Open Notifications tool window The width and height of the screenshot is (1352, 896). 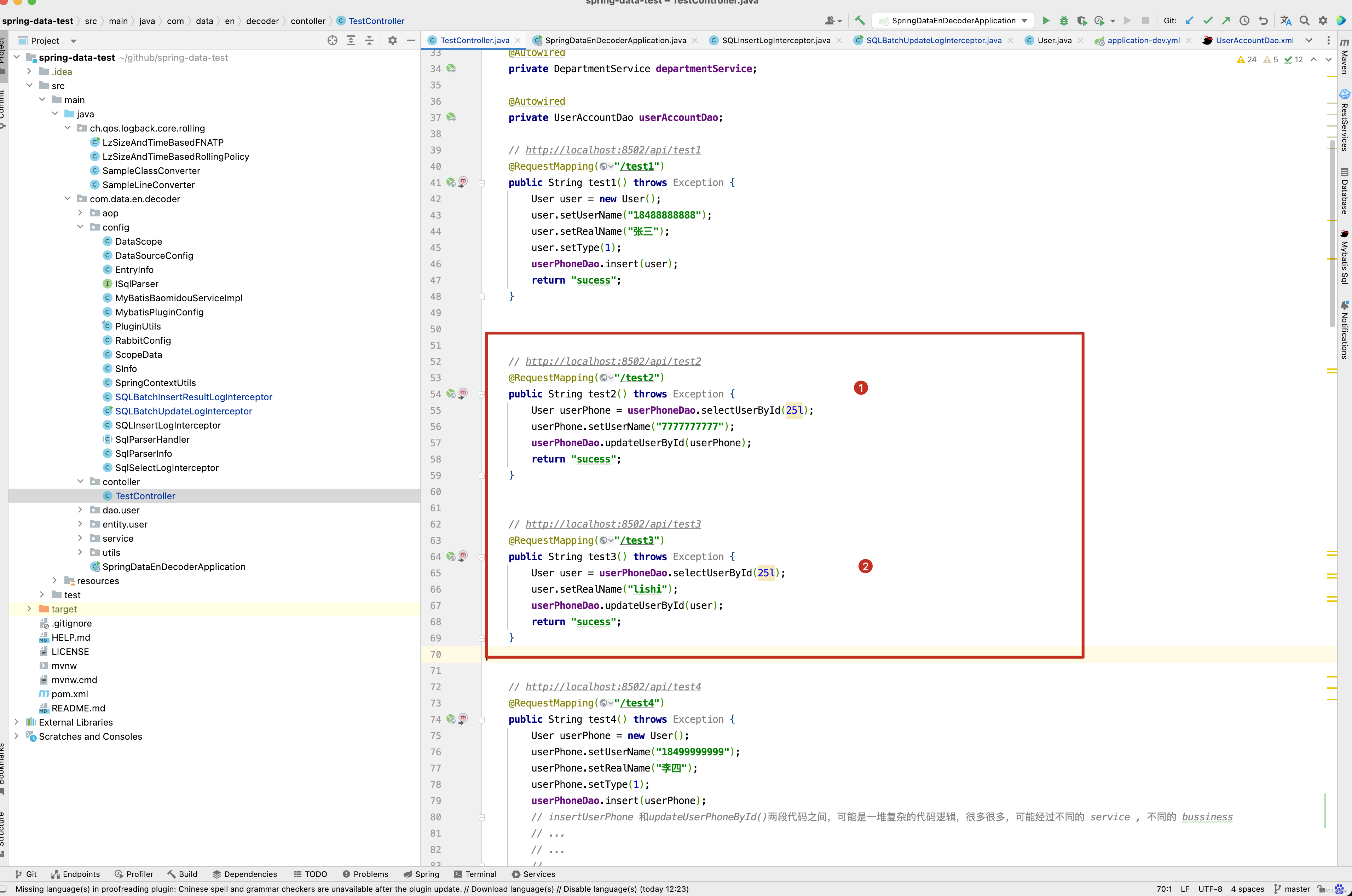click(1345, 330)
